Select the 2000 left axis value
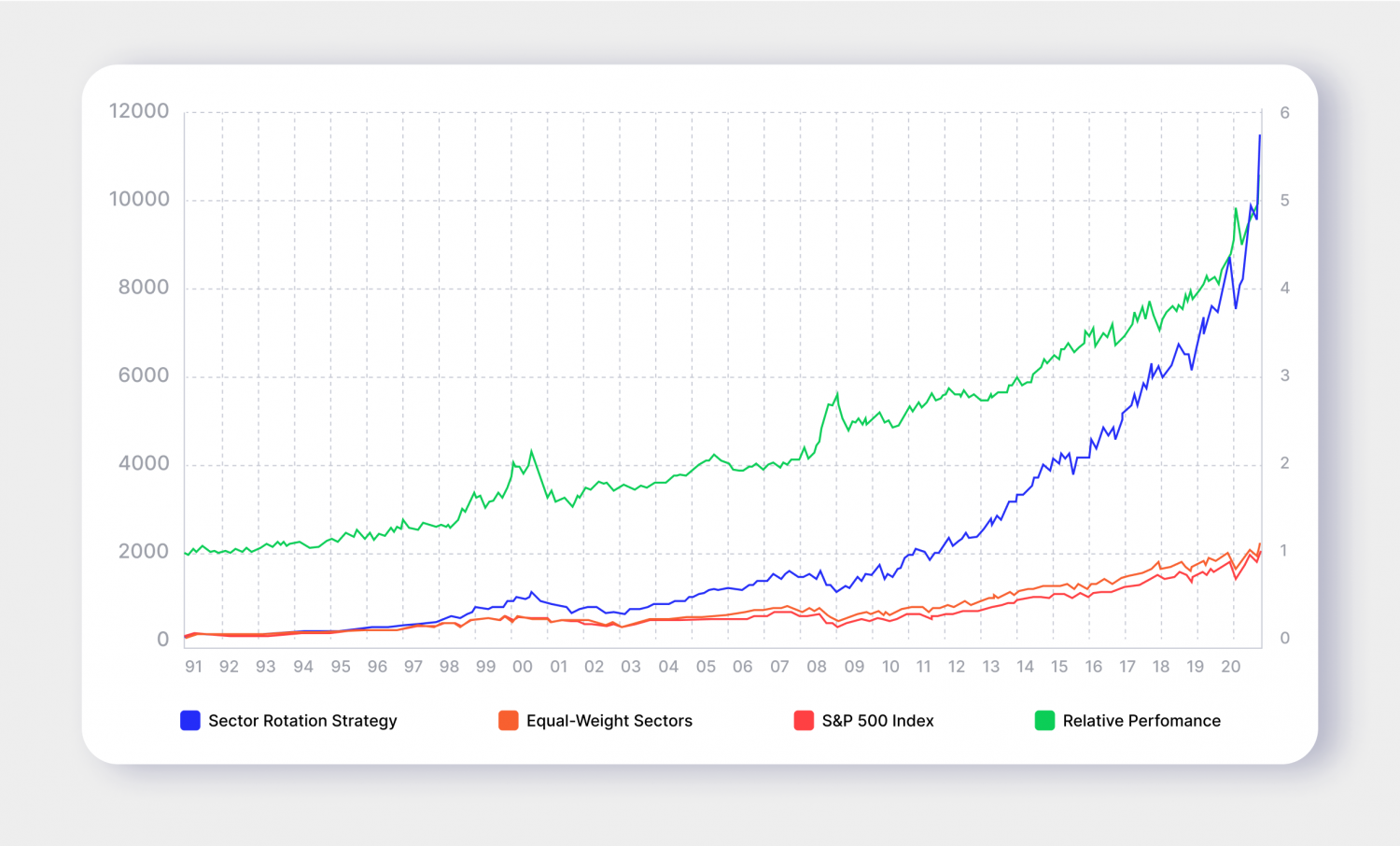 click(144, 552)
